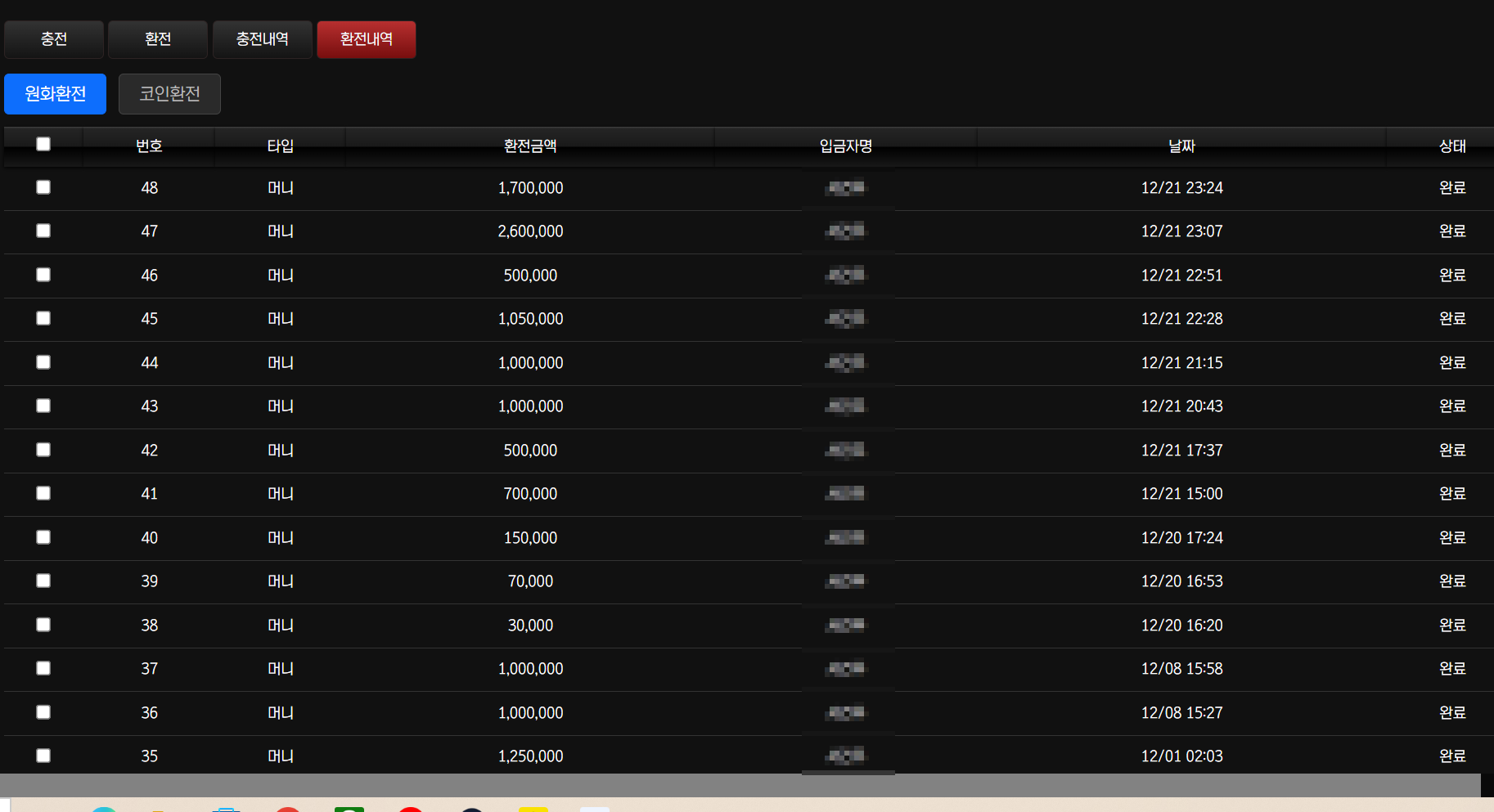1494x812 pixels.
Task: Click the 날짜 column header
Action: tap(1181, 146)
